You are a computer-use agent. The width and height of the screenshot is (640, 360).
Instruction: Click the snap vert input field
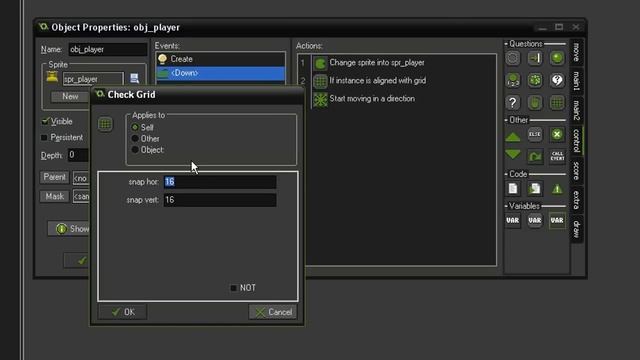pos(220,200)
